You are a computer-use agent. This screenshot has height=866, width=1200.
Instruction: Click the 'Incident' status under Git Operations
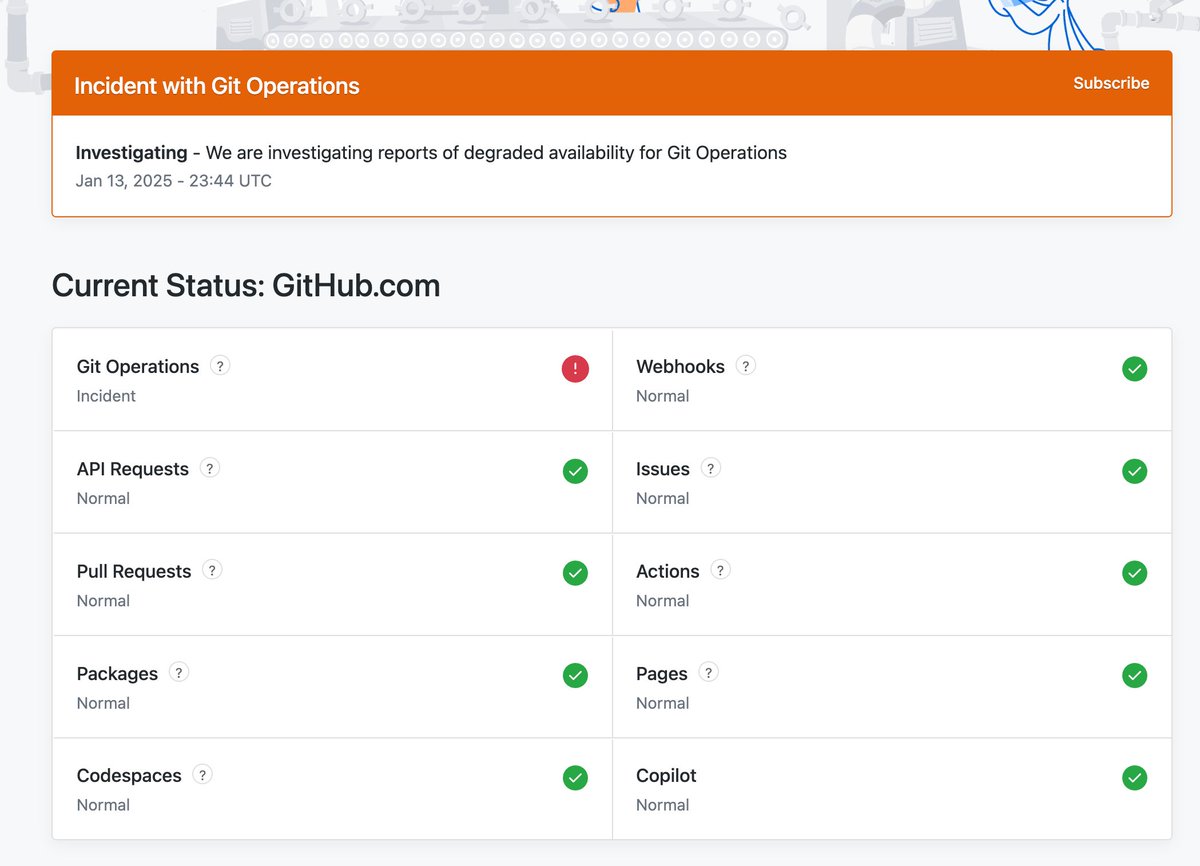106,396
